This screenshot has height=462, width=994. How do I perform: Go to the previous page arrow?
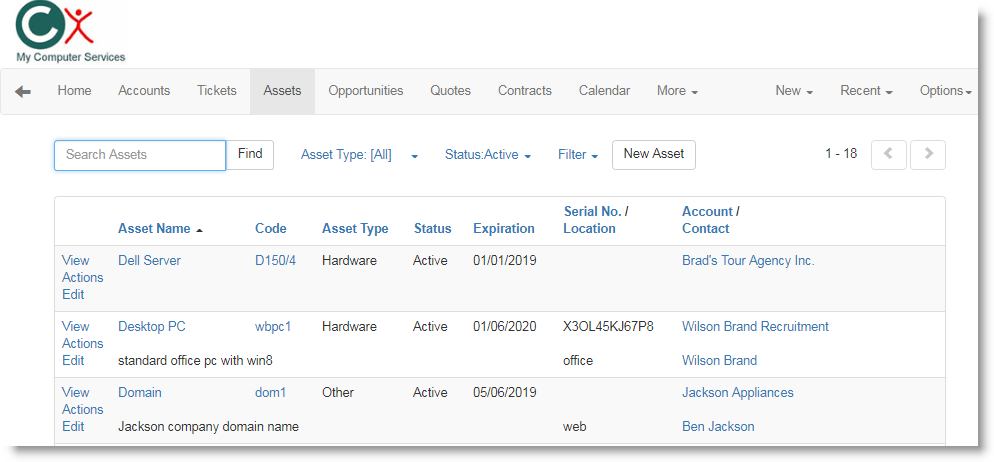pos(889,154)
